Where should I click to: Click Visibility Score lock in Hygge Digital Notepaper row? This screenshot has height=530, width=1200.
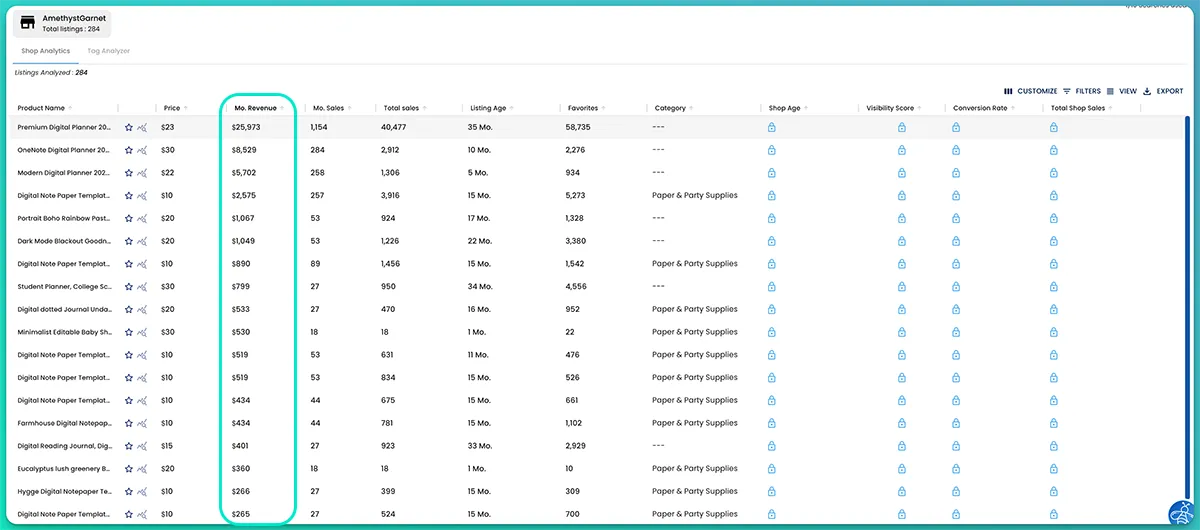901,491
